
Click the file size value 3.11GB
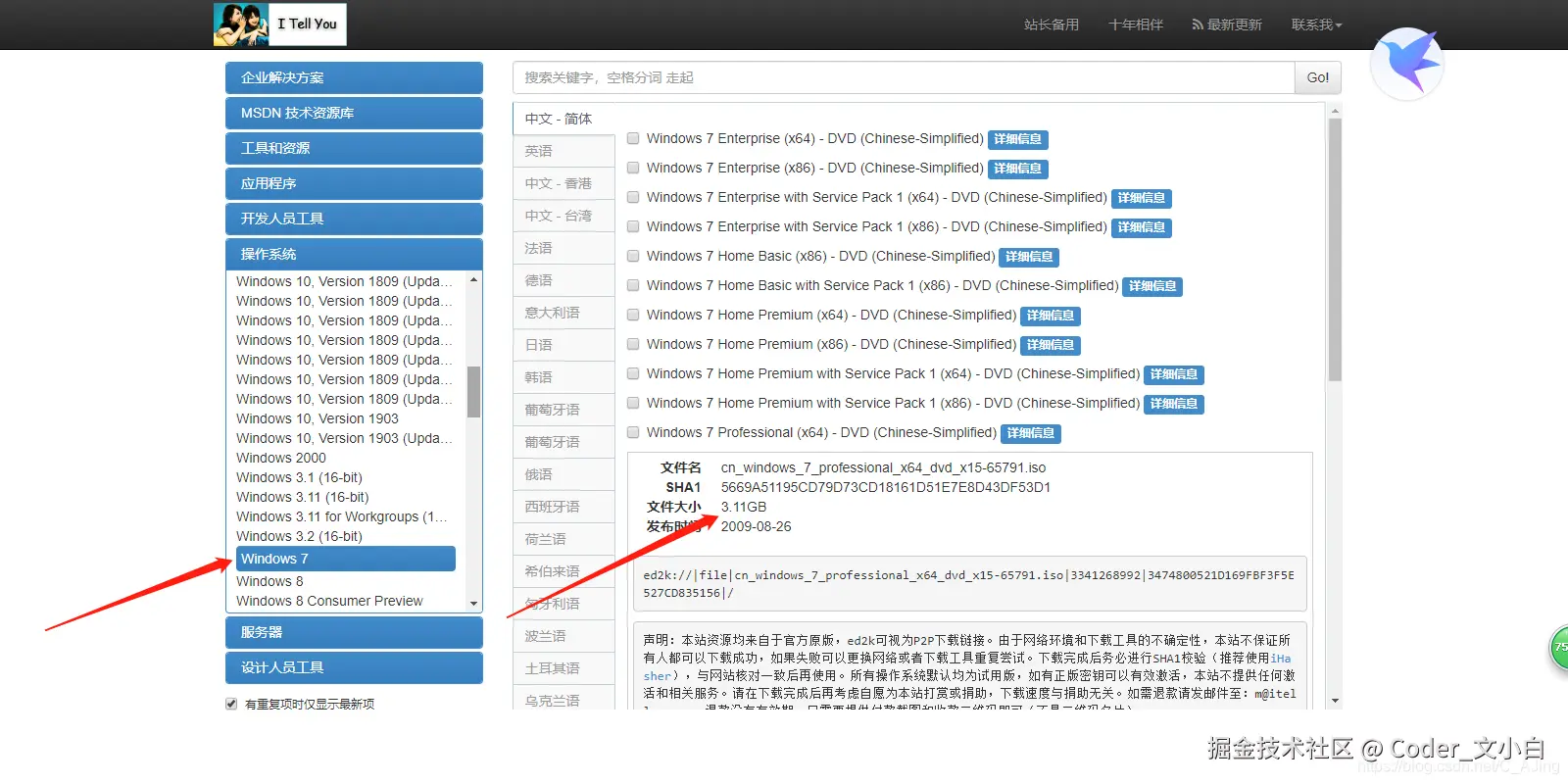(744, 507)
